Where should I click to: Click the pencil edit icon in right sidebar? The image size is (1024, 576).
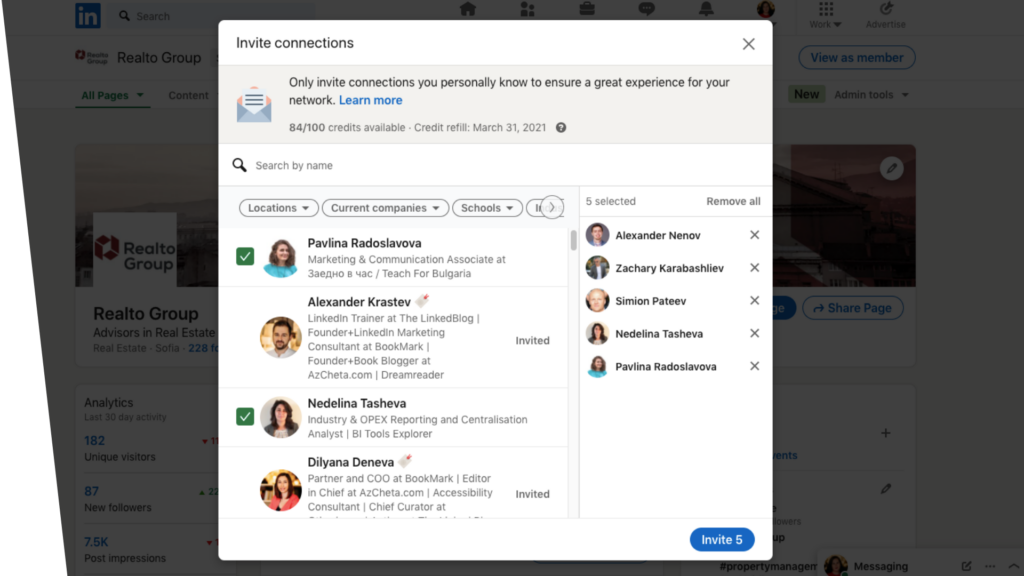886,488
